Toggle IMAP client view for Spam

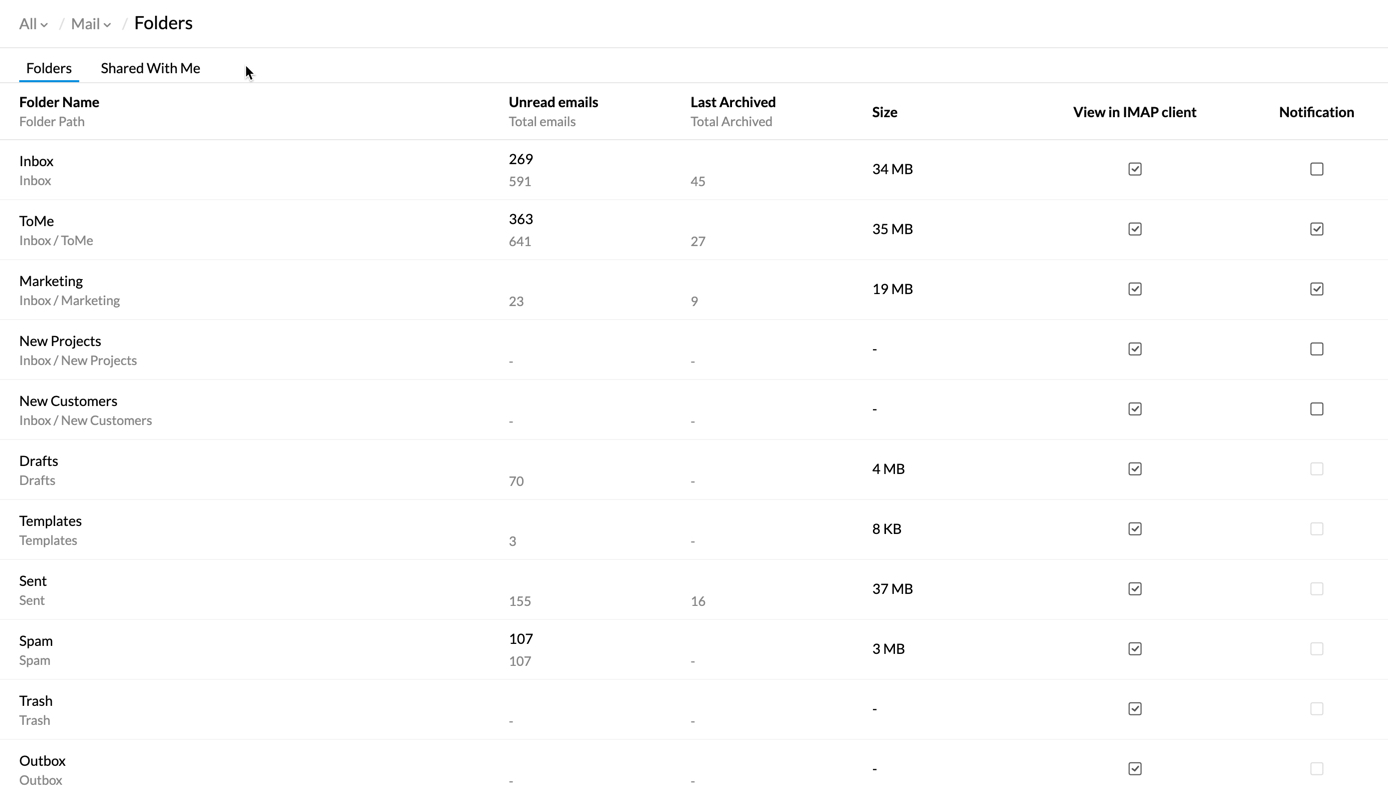click(1135, 649)
